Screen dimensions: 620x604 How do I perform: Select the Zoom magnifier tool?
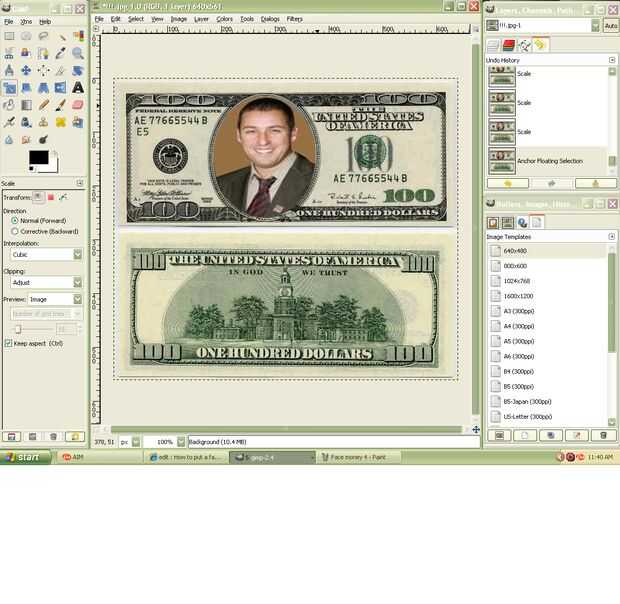78,53
